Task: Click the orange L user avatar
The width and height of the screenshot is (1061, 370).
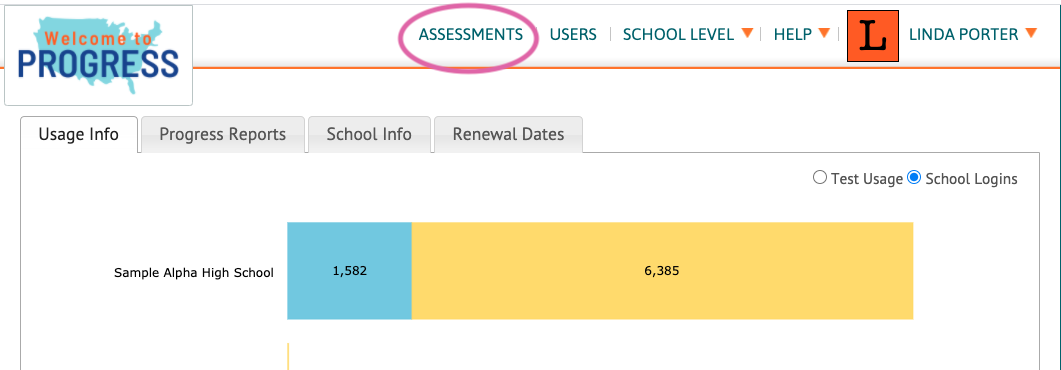Action: (873, 36)
